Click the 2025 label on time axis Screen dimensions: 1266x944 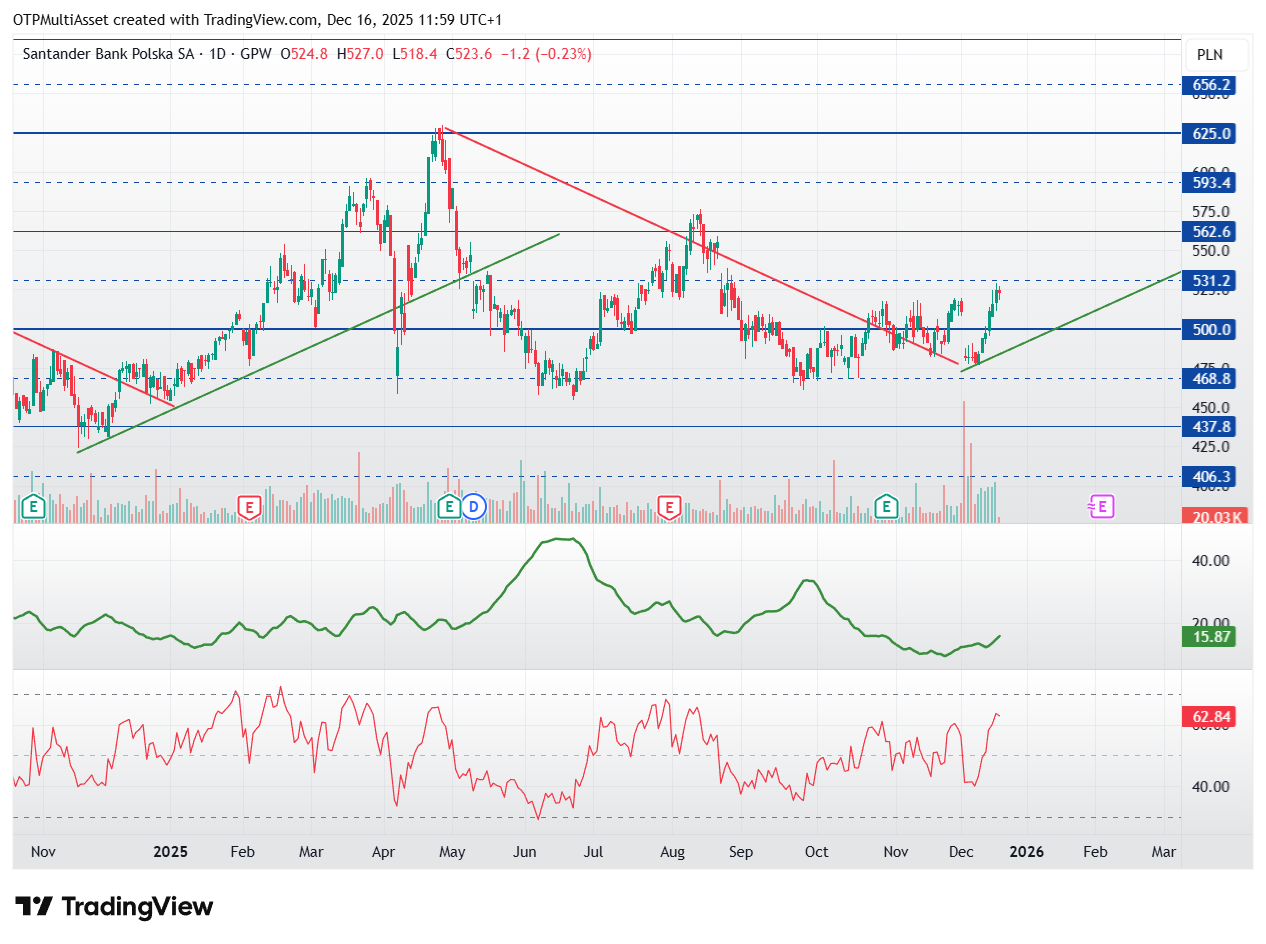click(171, 852)
